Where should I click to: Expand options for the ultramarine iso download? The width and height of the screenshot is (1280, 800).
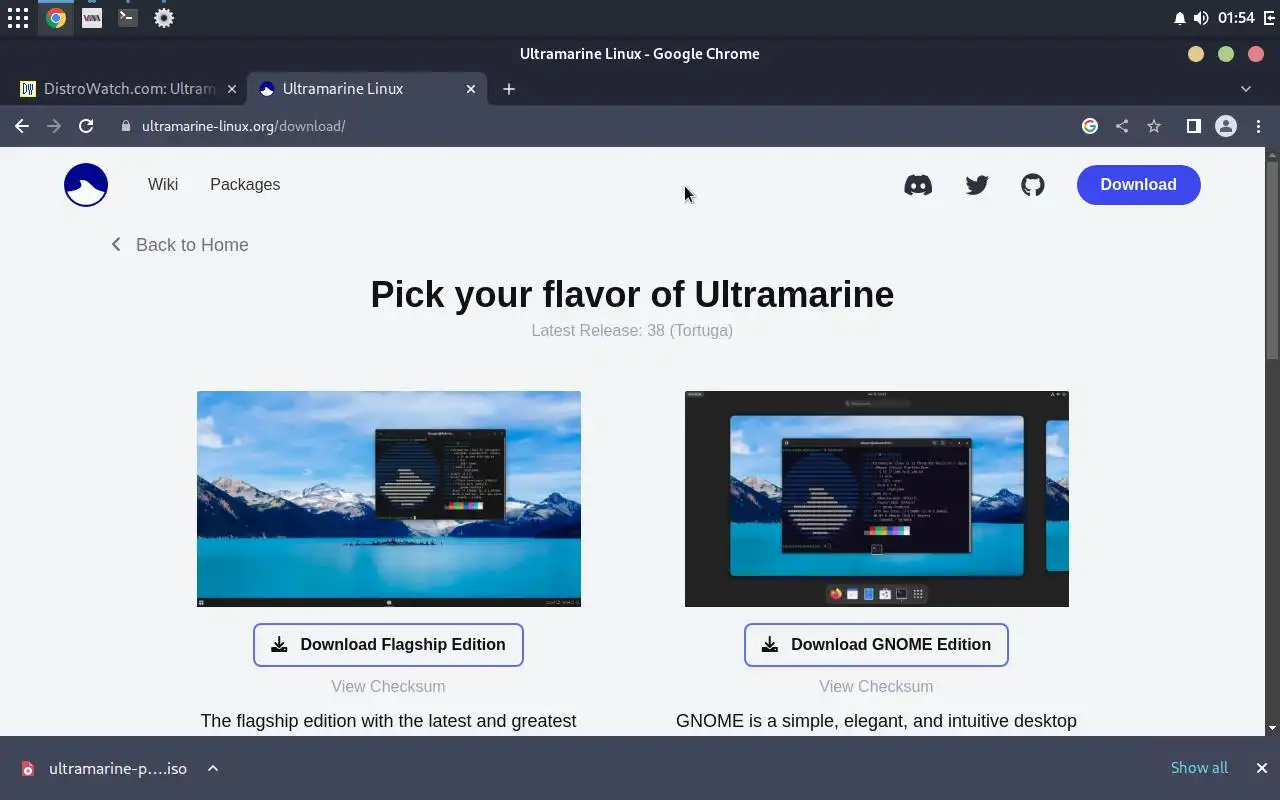[x=213, y=768]
